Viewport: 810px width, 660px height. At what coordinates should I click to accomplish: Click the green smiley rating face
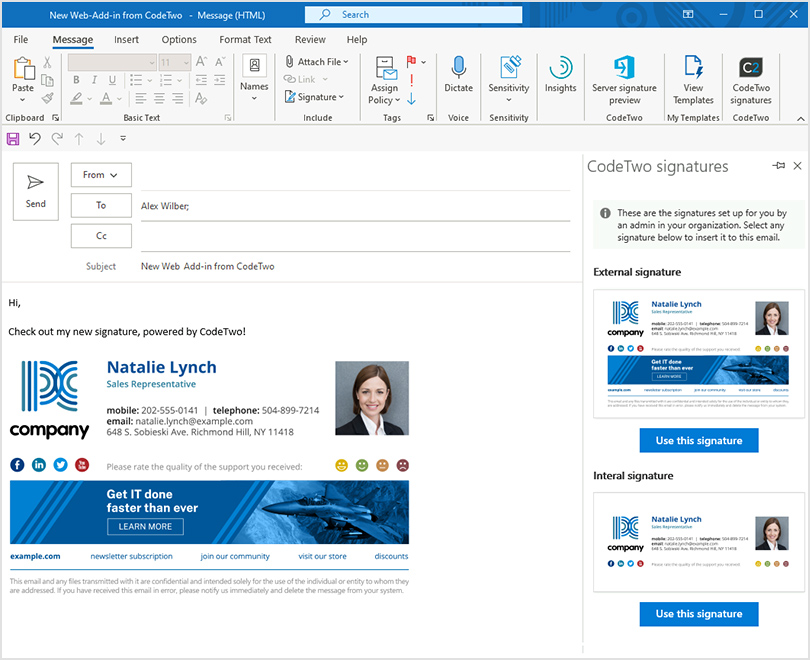click(x=362, y=465)
